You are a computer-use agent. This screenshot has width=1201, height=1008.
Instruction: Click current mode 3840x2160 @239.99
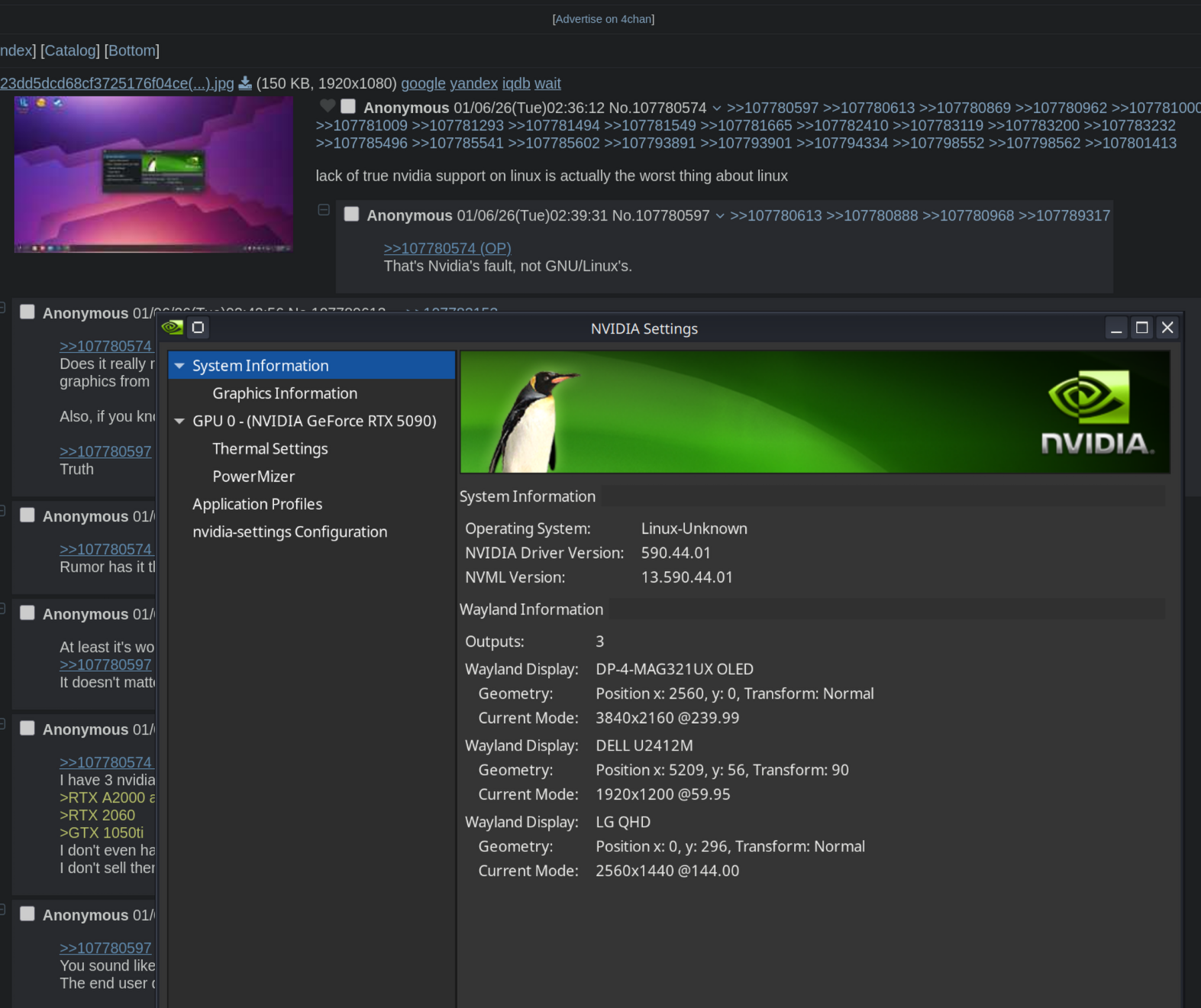point(667,718)
